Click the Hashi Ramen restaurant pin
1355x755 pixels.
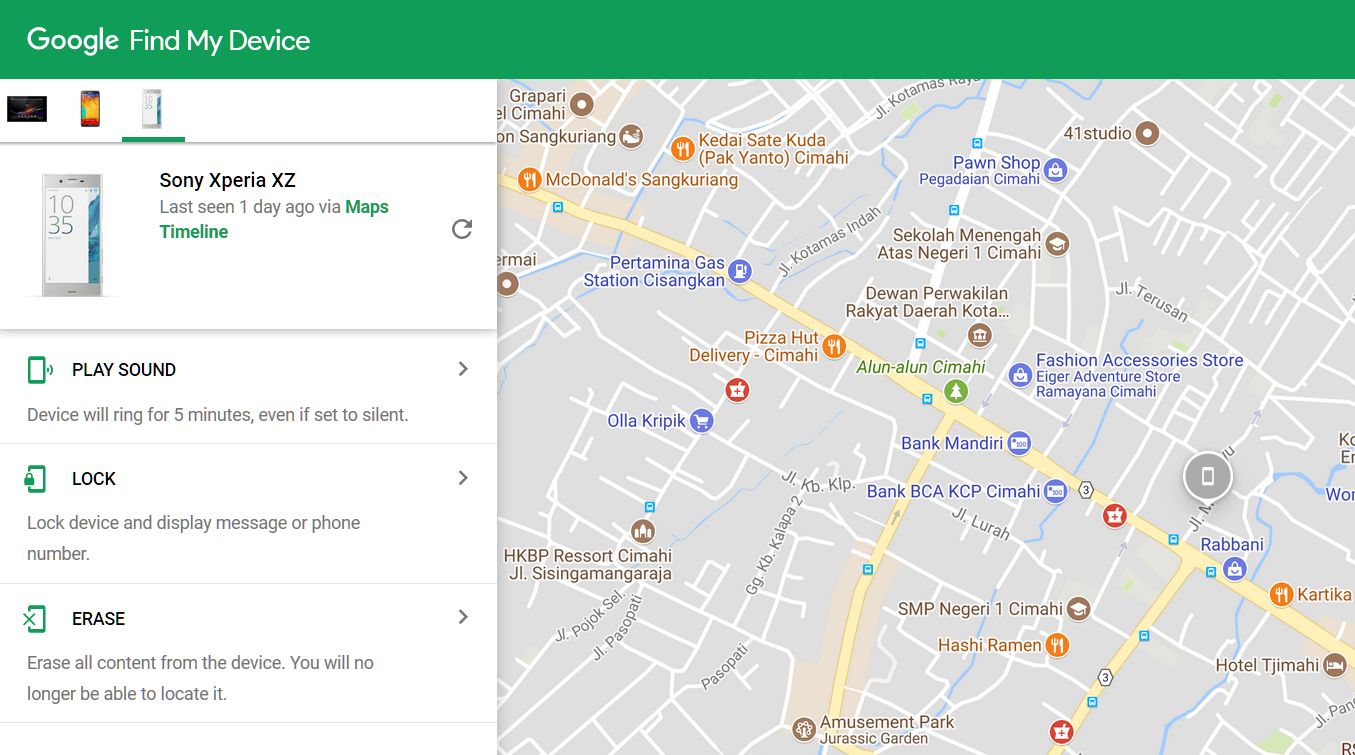tap(1058, 645)
